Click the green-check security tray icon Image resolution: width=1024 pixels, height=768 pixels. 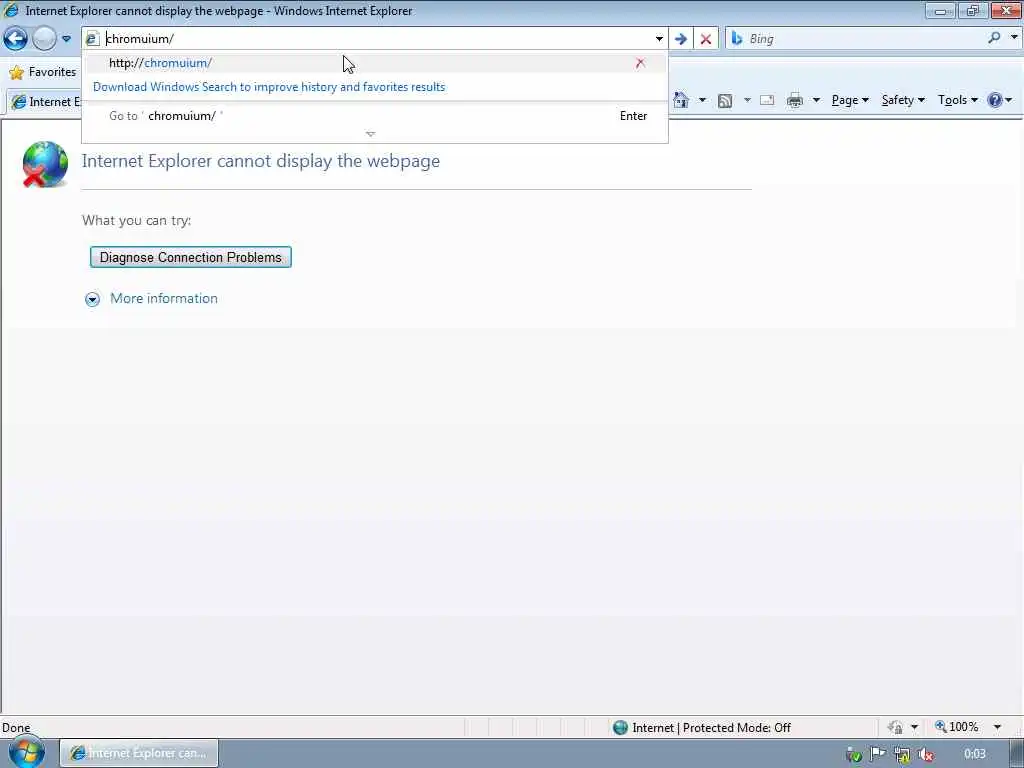[853, 755]
